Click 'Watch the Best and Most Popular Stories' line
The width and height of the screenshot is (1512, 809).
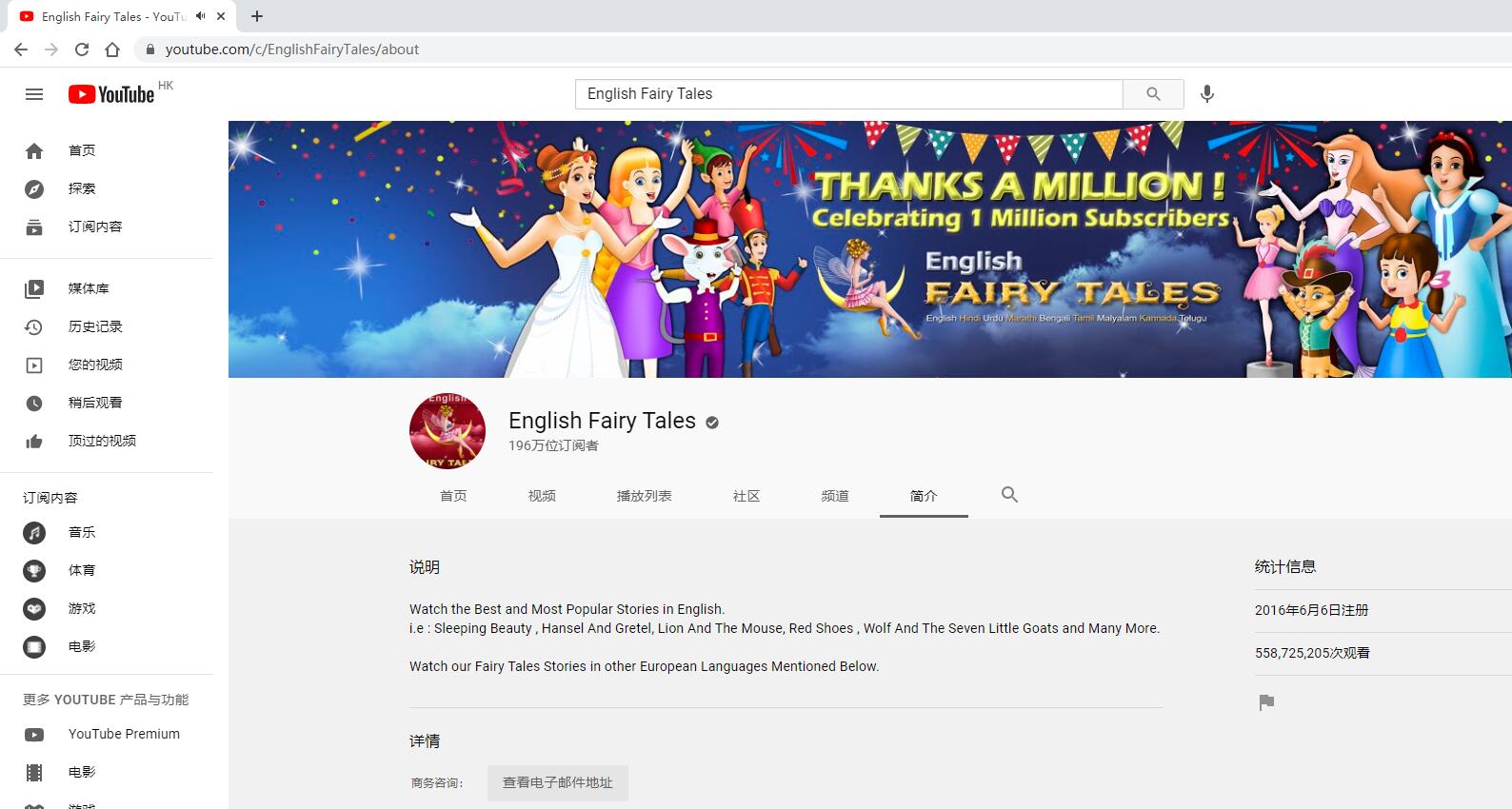click(x=567, y=609)
